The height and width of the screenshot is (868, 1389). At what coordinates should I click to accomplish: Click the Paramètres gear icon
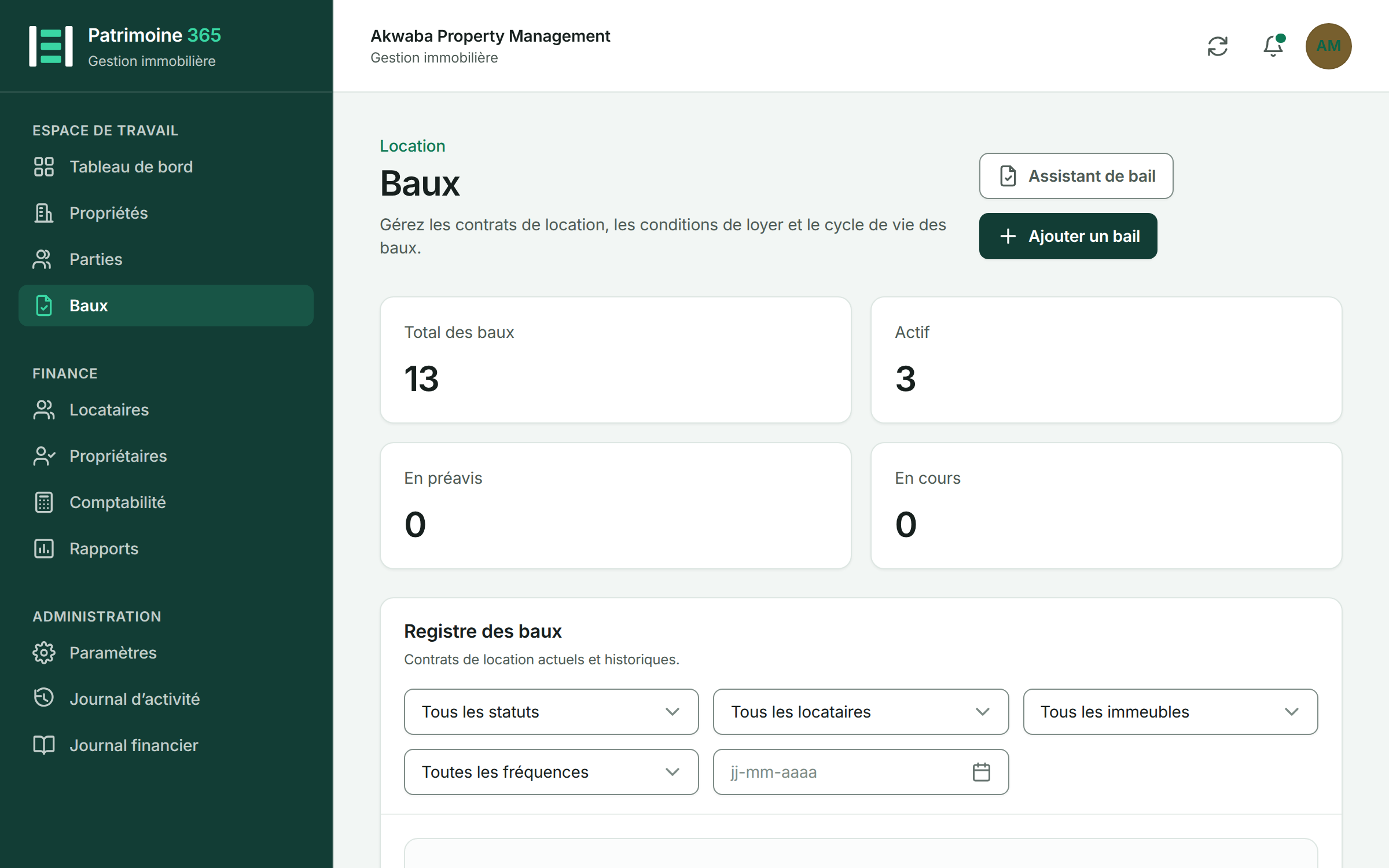click(x=44, y=653)
